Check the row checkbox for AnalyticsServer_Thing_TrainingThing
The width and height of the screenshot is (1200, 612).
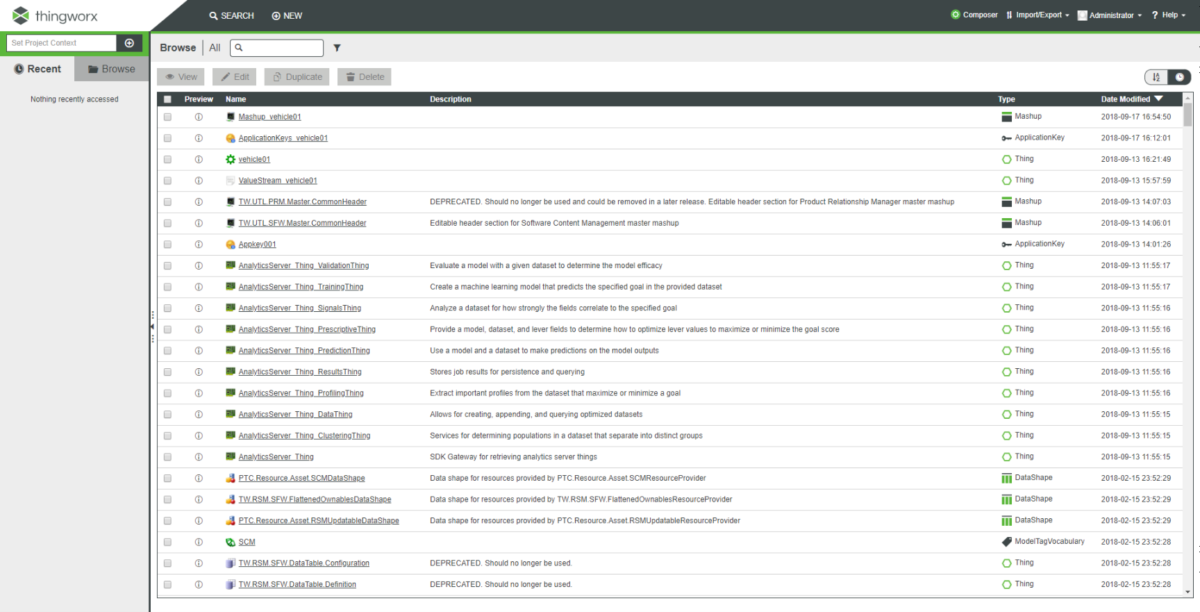pos(166,286)
